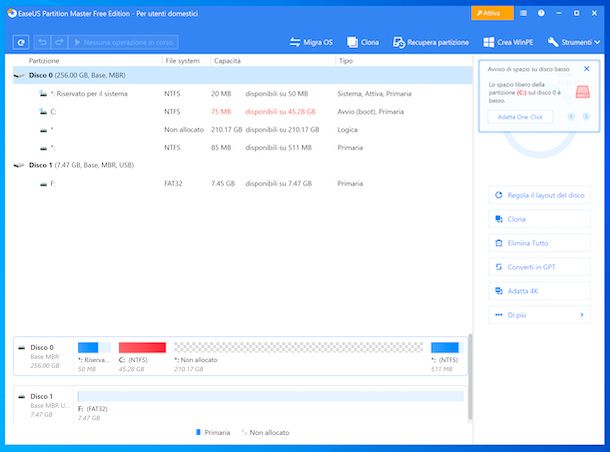610x452 pixels.
Task: Expand the Strumenti dropdown menu
Action: [x=573, y=42]
